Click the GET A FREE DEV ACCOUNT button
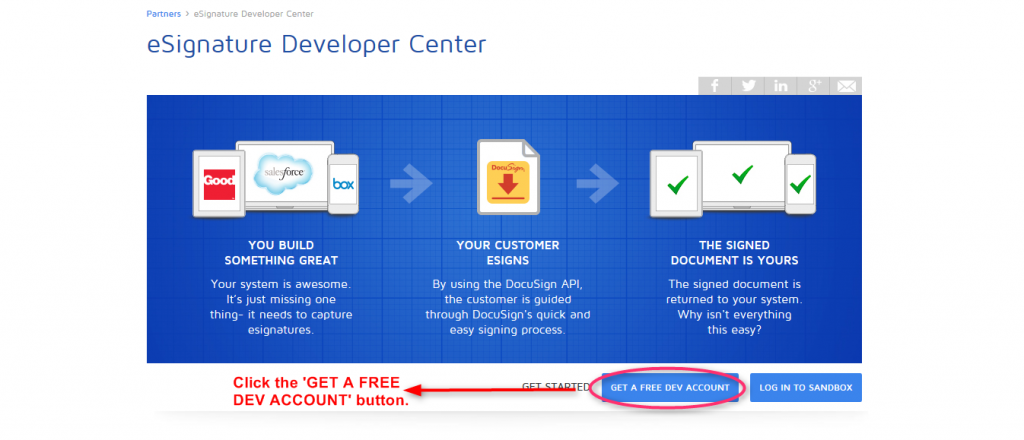 click(x=670, y=388)
